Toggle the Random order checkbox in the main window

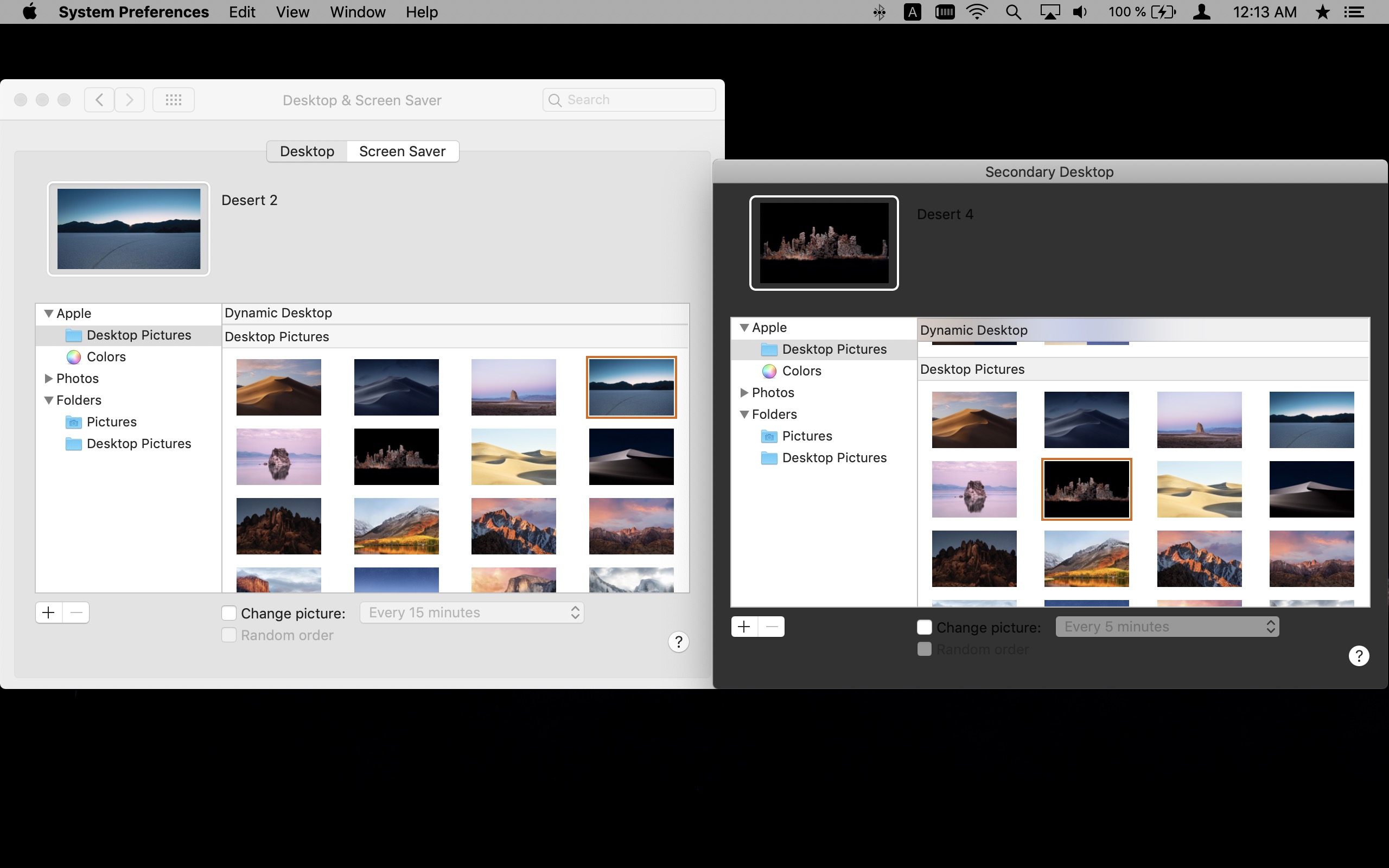(229, 635)
